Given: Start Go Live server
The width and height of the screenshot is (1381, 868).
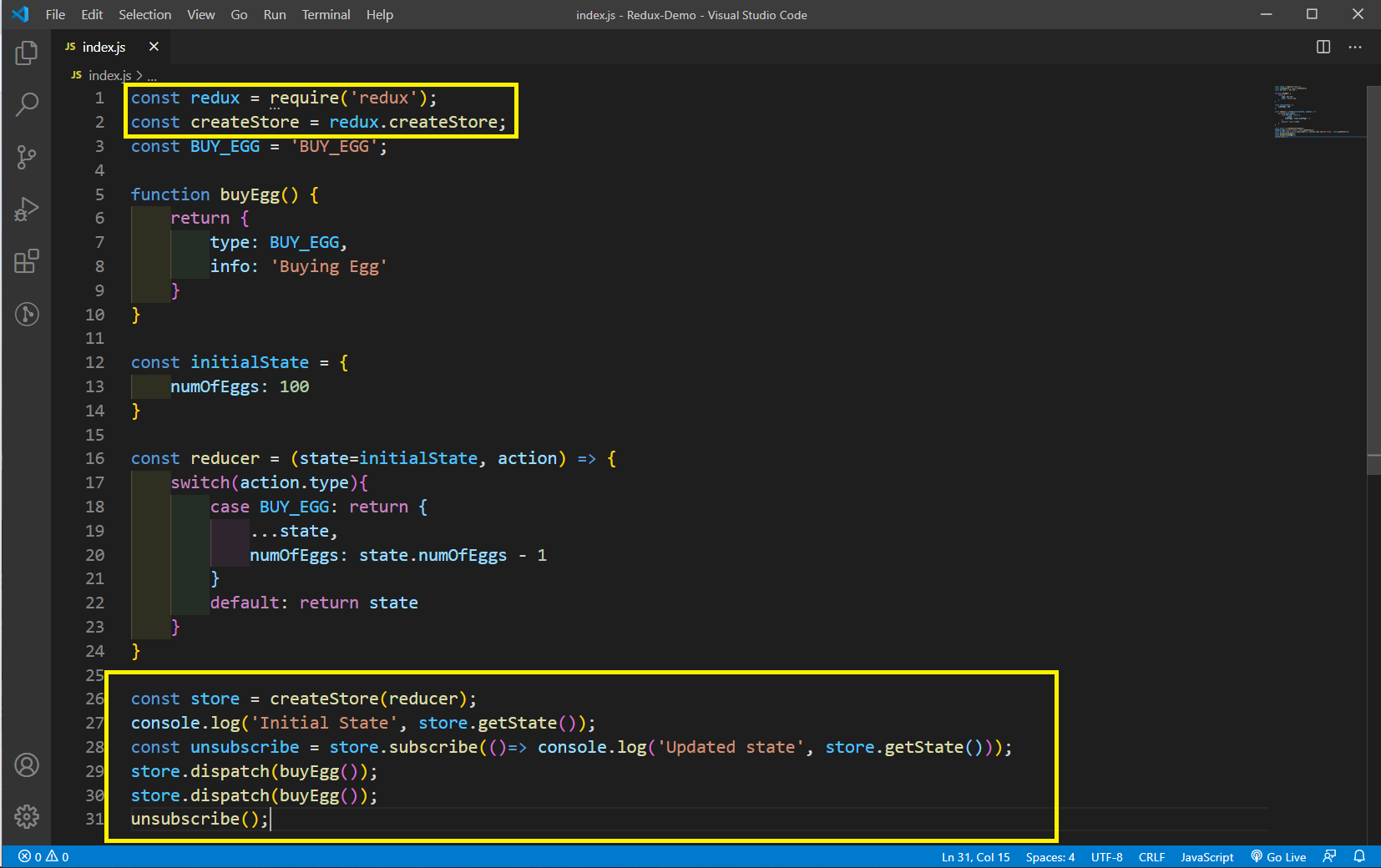Looking at the screenshot, I should click(x=1278, y=856).
